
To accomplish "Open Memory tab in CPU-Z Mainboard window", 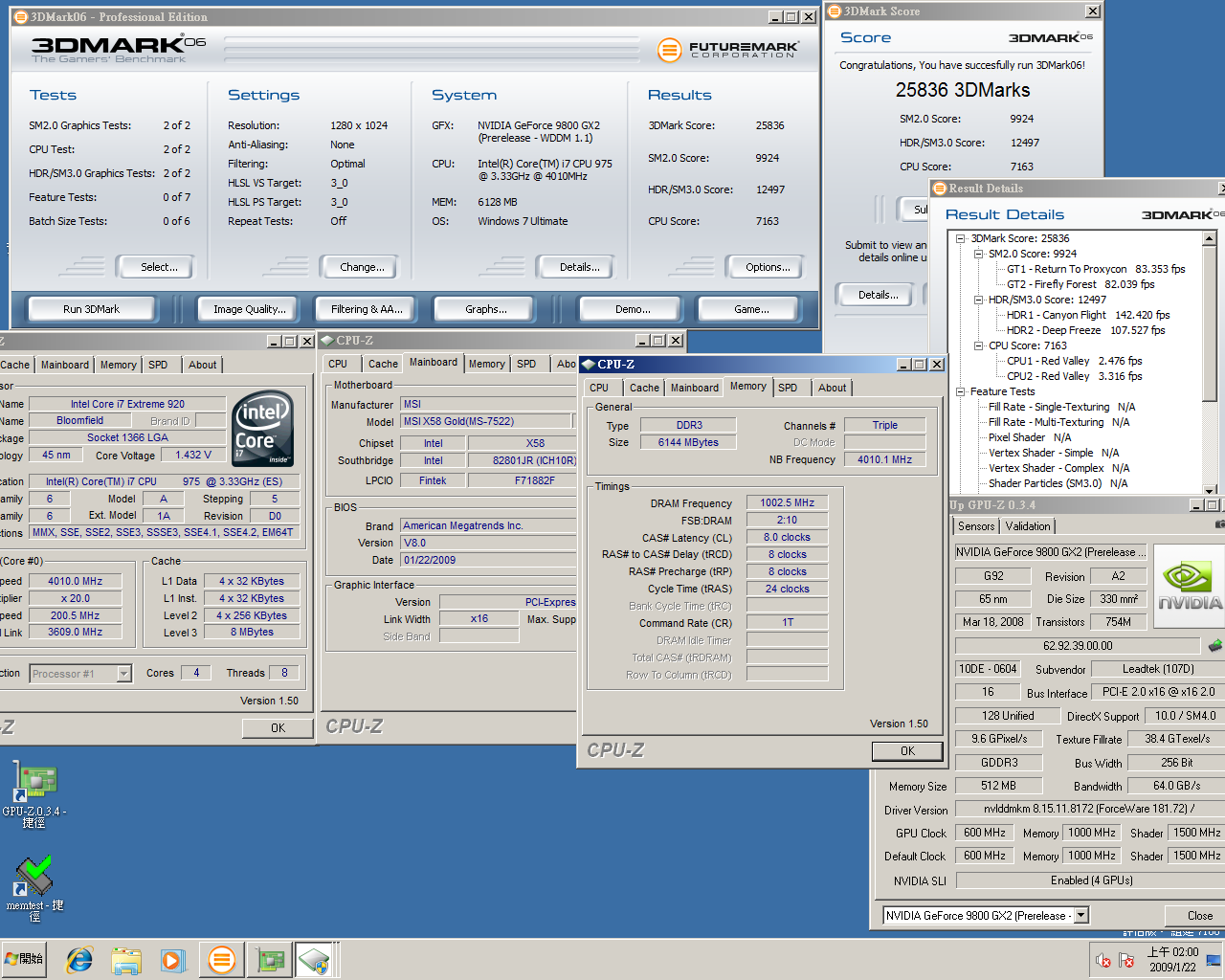I will pyautogui.click(x=486, y=364).
